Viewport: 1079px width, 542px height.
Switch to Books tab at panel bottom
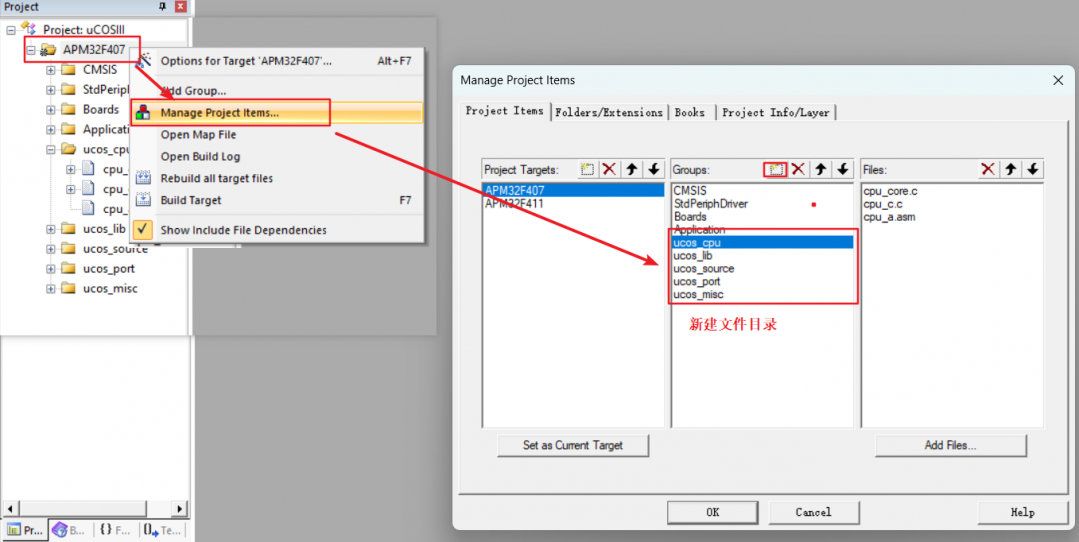pos(68,530)
